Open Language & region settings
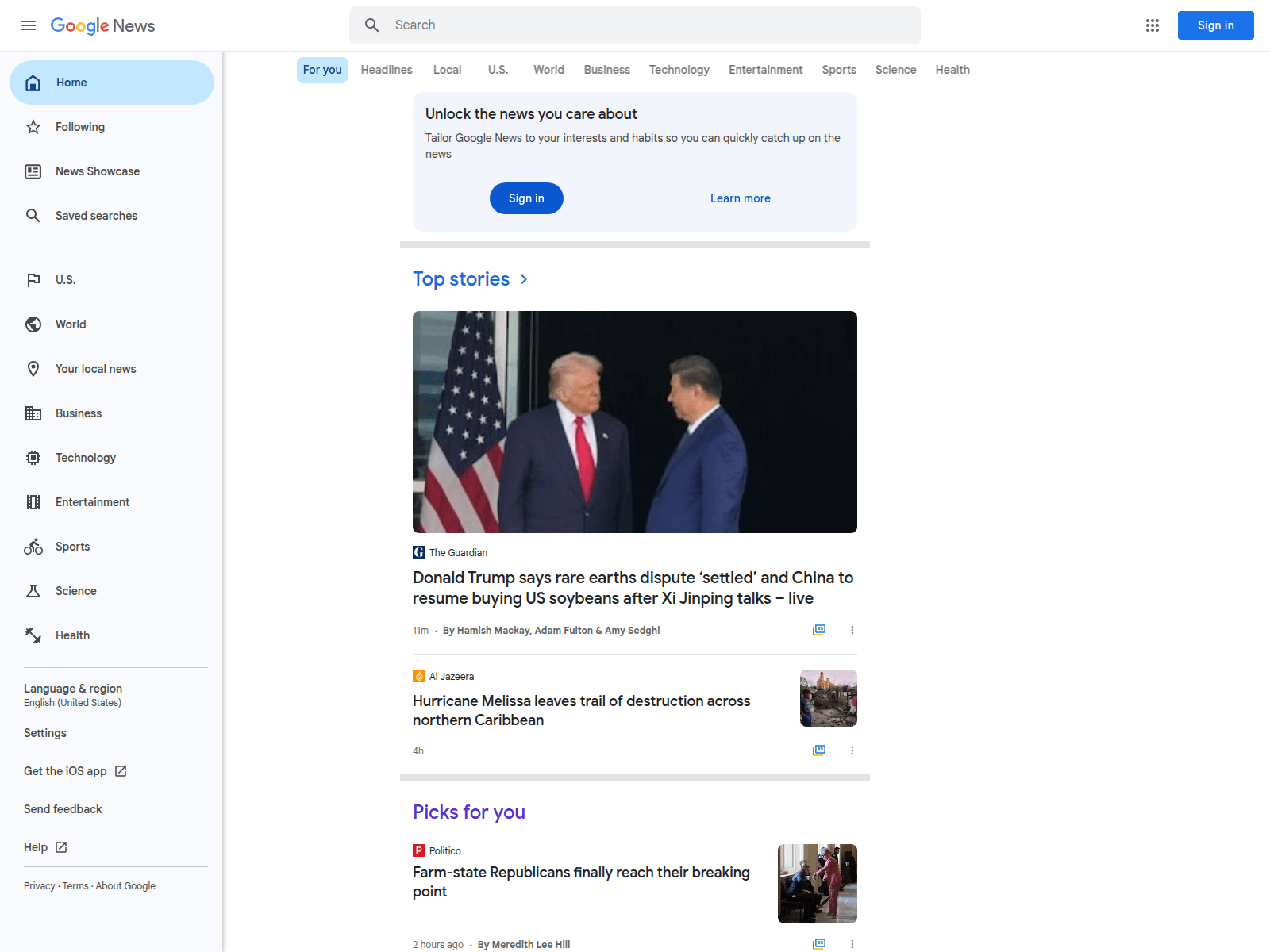 (x=73, y=695)
